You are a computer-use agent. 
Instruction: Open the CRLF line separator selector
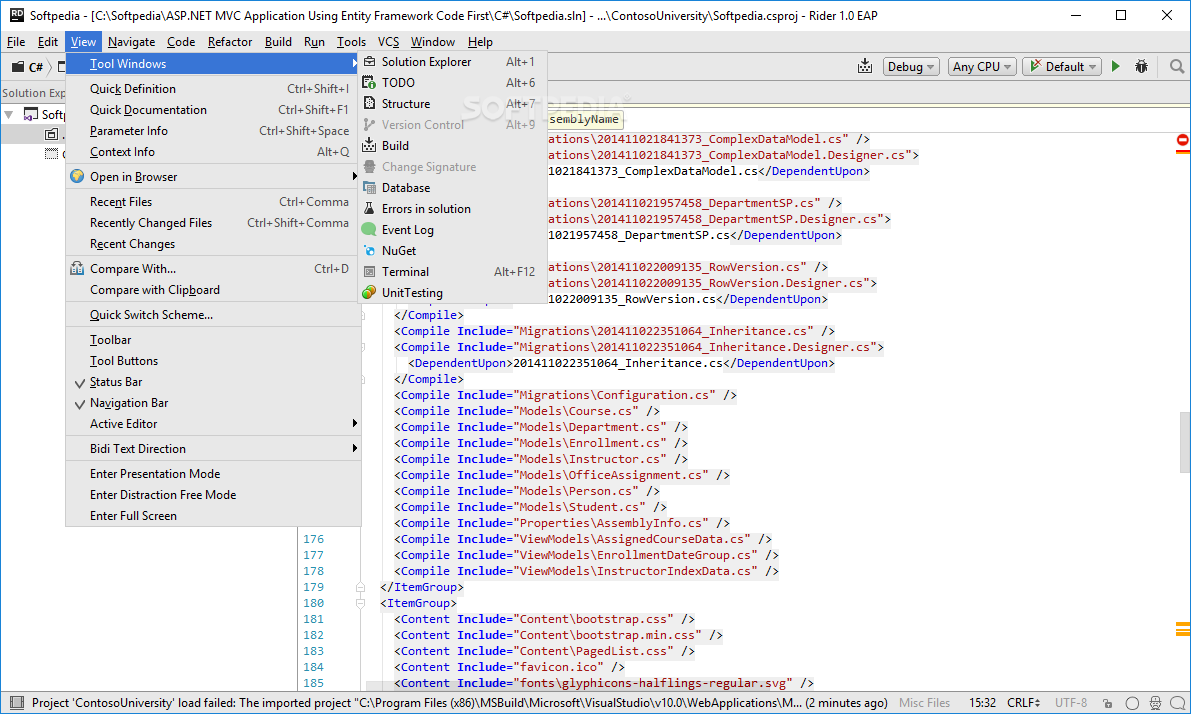click(x=1023, y=703)
